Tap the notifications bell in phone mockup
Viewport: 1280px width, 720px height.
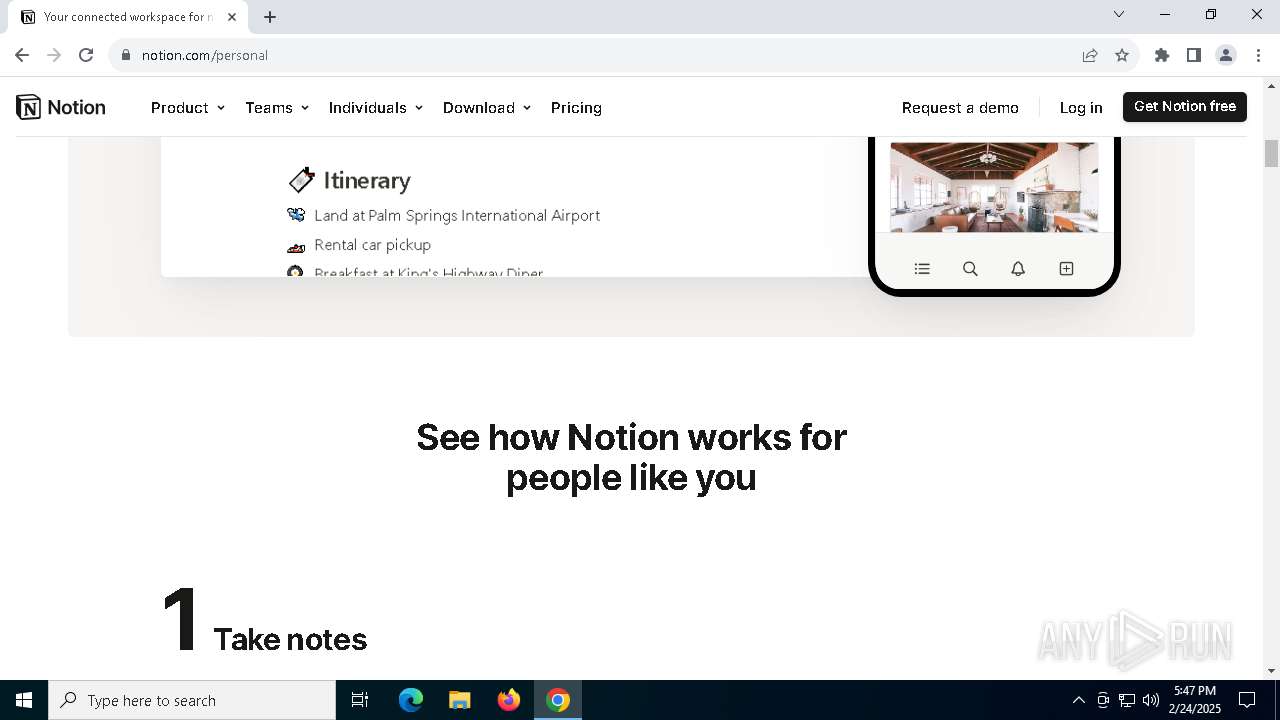click(x=1018, y=268)
